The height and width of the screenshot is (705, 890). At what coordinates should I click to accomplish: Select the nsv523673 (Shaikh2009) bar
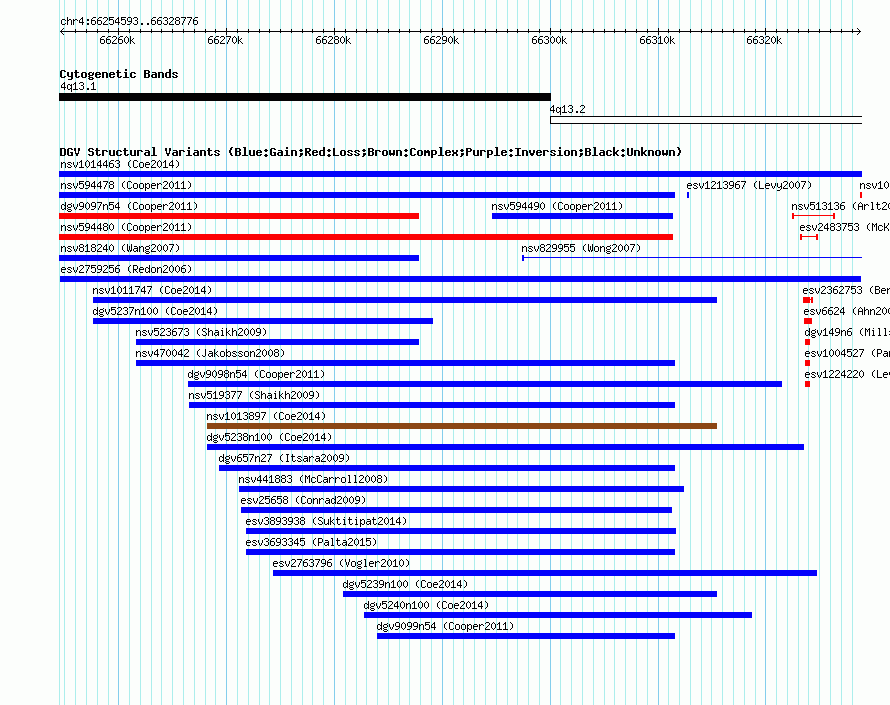tap(278, 342)
